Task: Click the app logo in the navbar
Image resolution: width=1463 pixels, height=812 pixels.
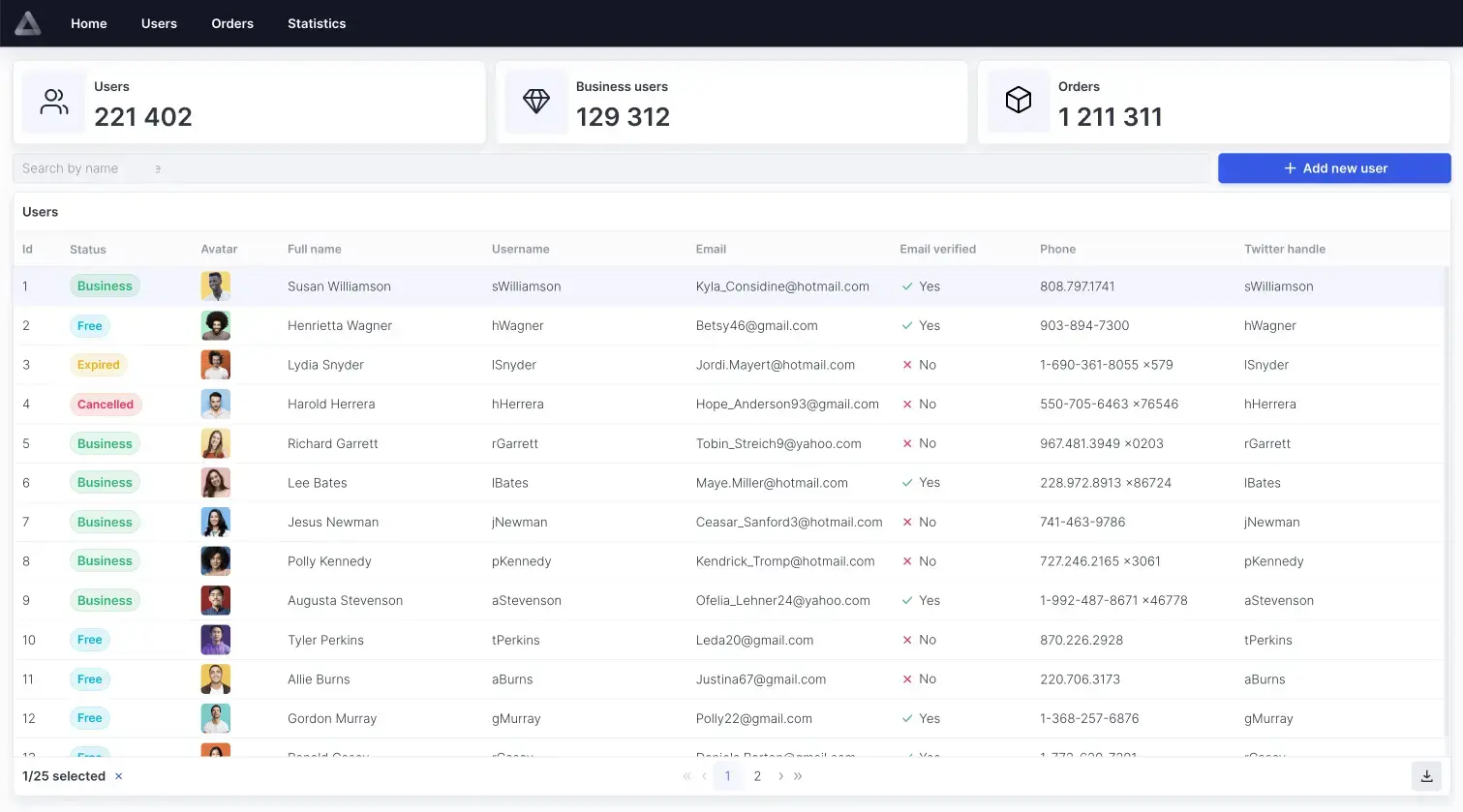Action: [28, 23]
